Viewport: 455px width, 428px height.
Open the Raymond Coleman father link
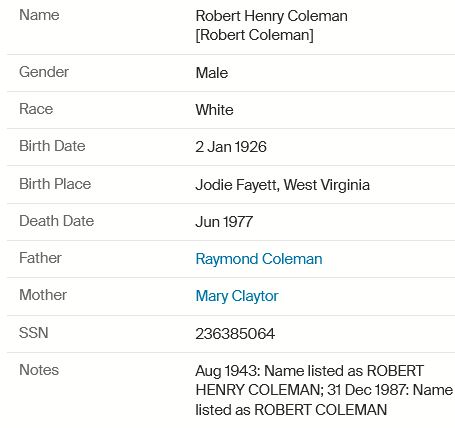[259, 259]
